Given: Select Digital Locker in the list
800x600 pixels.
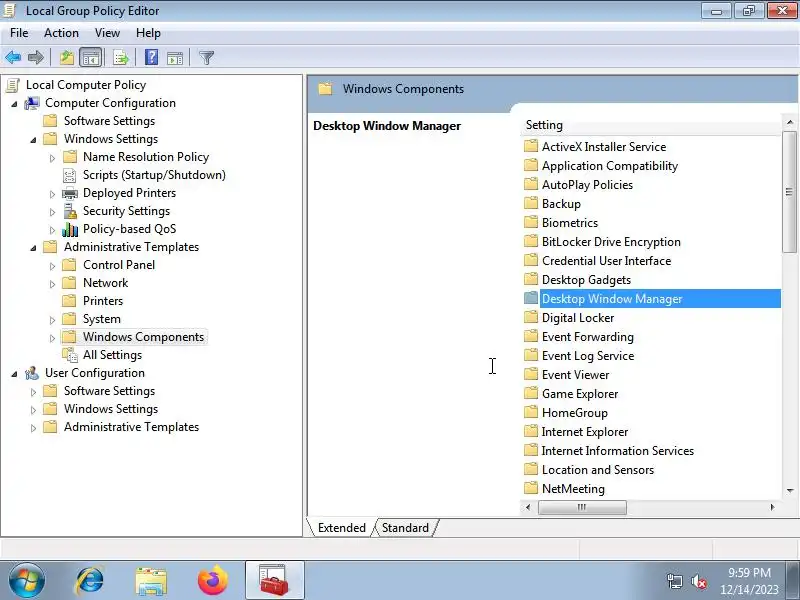Looking at the screenshot, I should 578,318.
